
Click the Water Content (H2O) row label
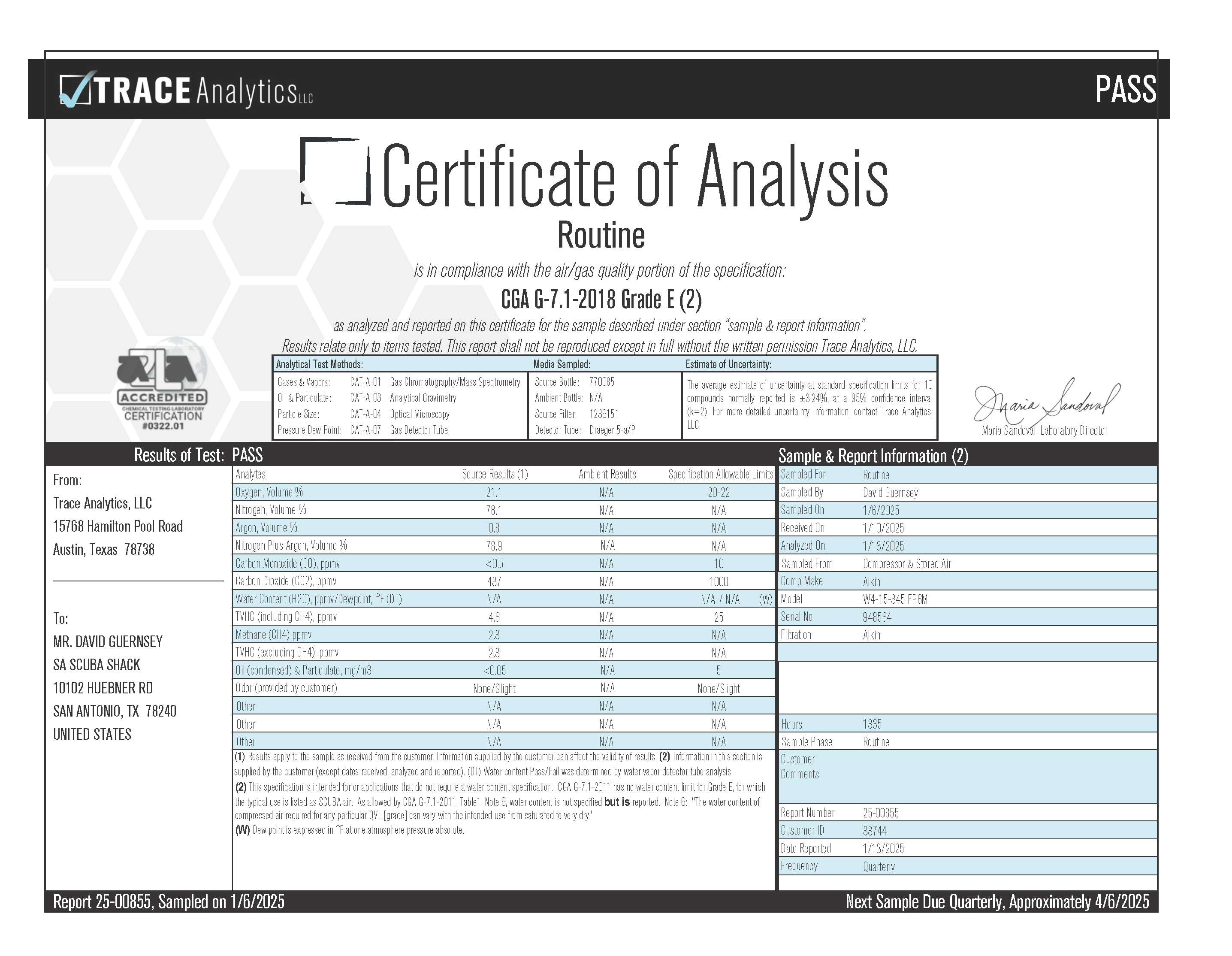tap(318, 599)
